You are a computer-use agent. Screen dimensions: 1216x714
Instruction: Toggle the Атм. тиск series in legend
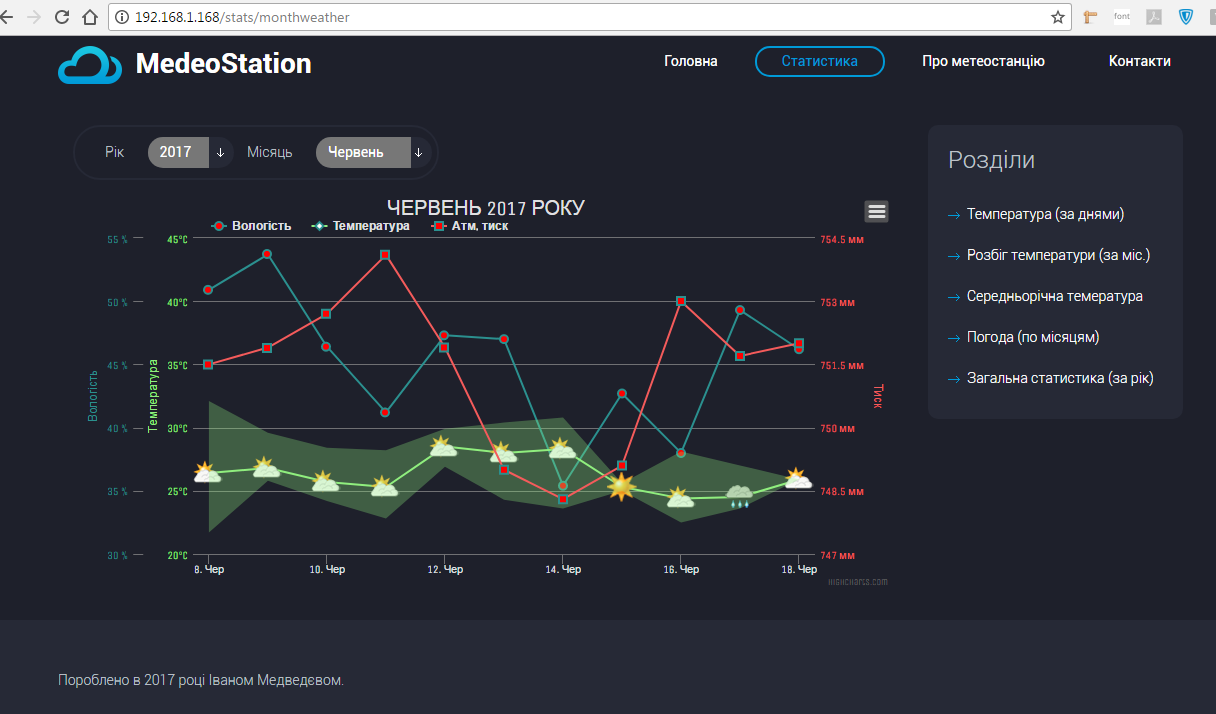(470, 226)
